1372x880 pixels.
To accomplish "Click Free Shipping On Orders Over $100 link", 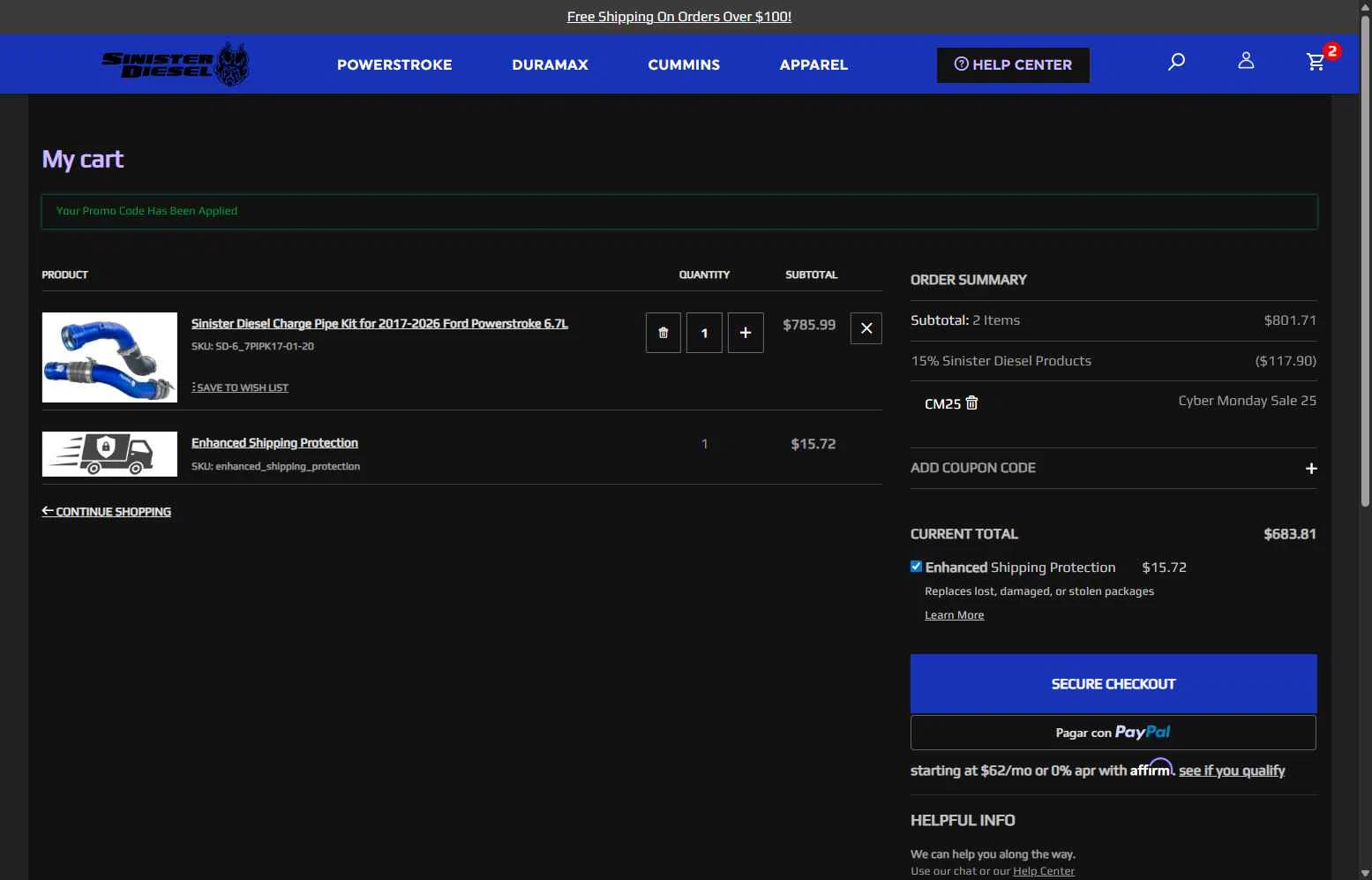I will pyautogui.click(x=679, y=17).
